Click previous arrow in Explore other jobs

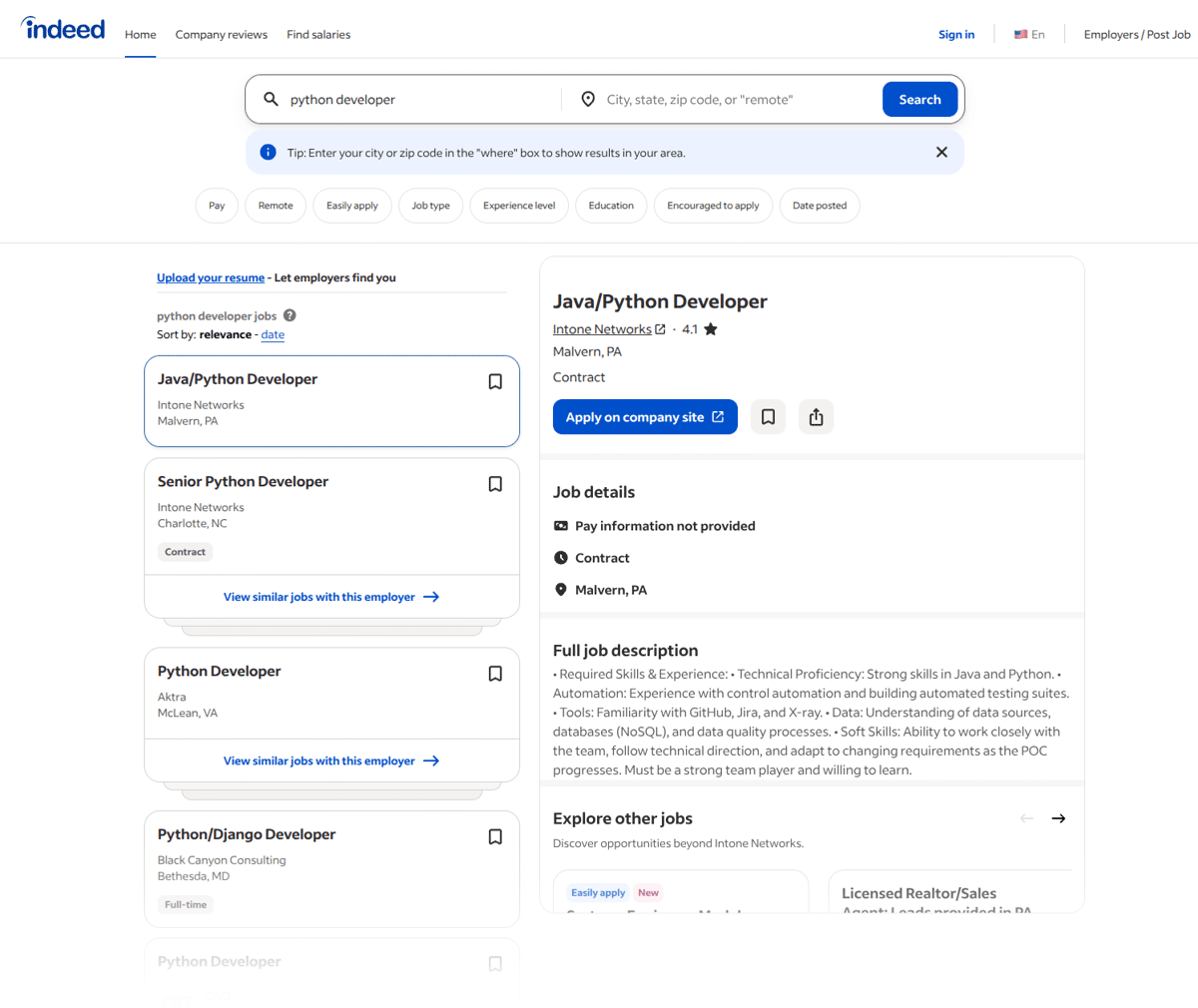coord(1026,818)
